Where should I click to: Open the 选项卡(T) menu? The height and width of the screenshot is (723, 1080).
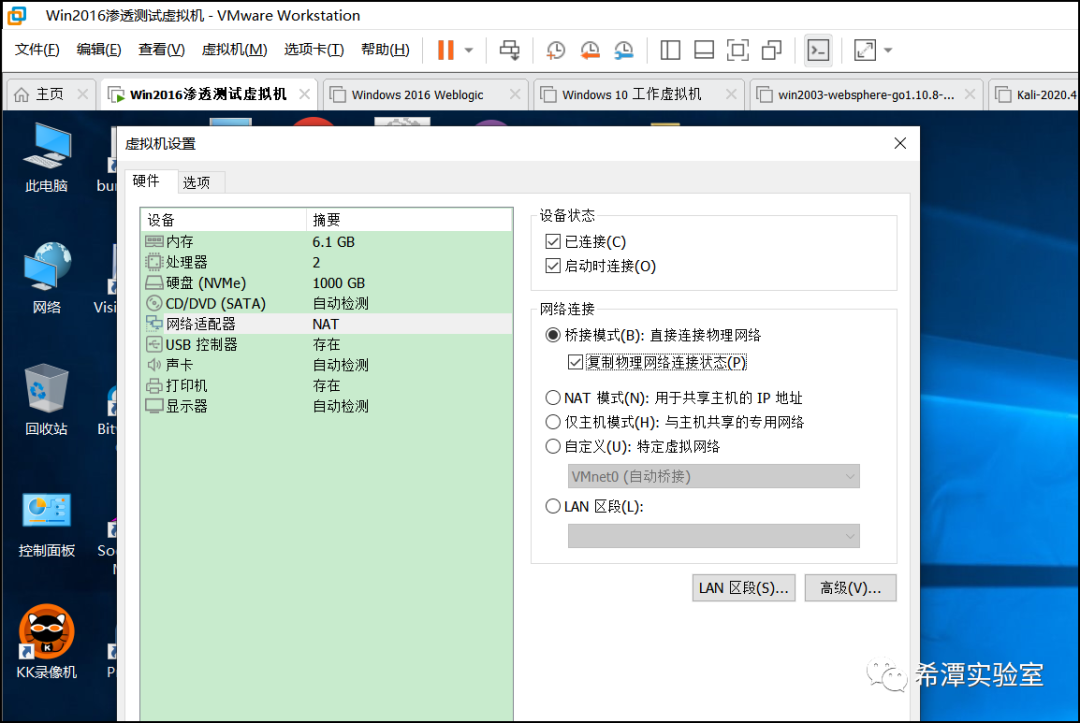pos(313,50)
